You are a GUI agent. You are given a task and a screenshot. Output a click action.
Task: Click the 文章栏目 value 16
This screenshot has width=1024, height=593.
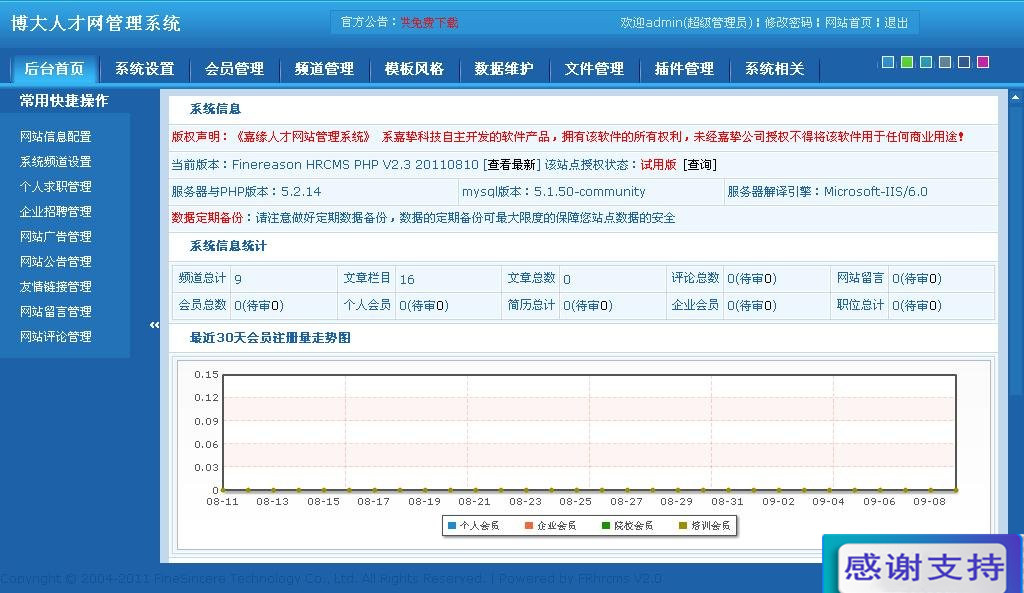point(407,279)
